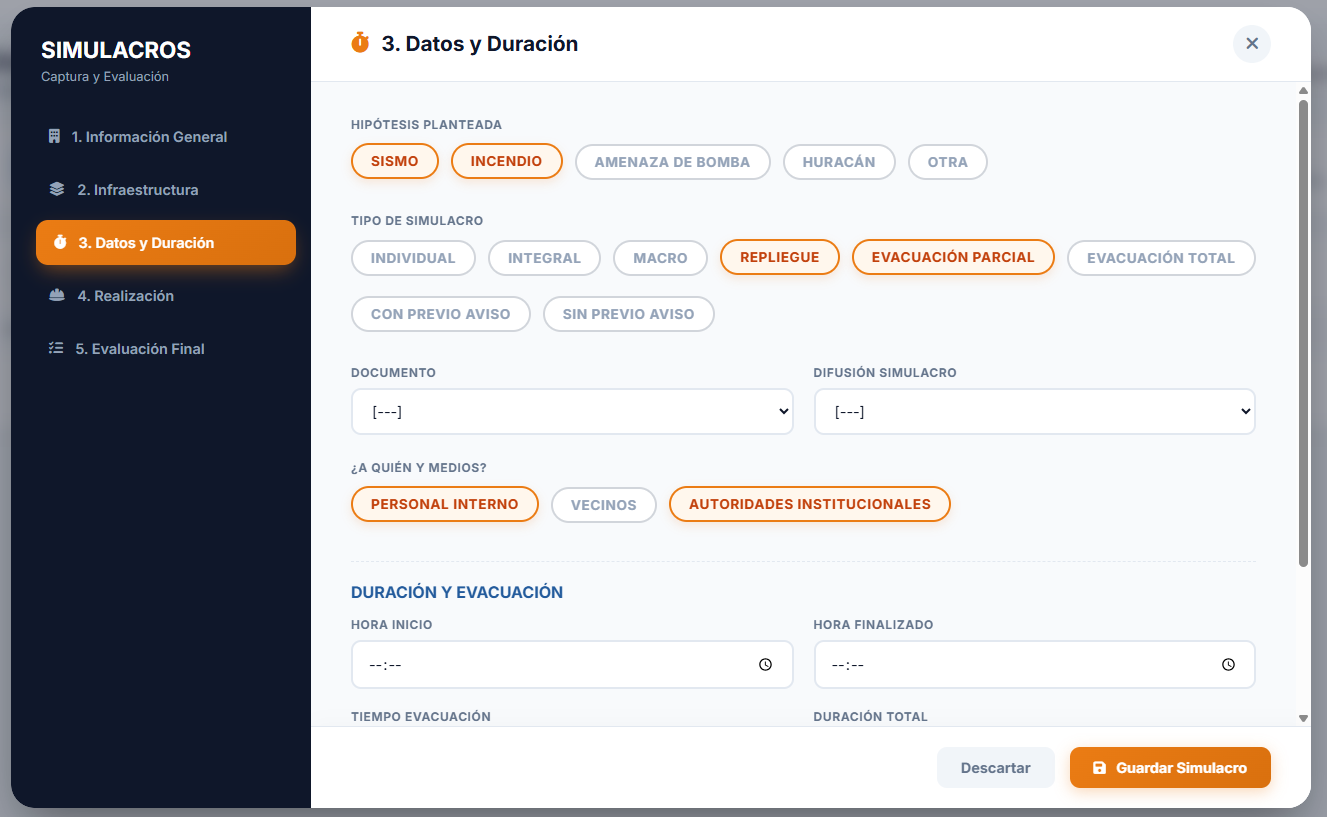Click the Guardar Simulacro button
This screenshot has width=1327, height=817.
tap(1170, 768)
